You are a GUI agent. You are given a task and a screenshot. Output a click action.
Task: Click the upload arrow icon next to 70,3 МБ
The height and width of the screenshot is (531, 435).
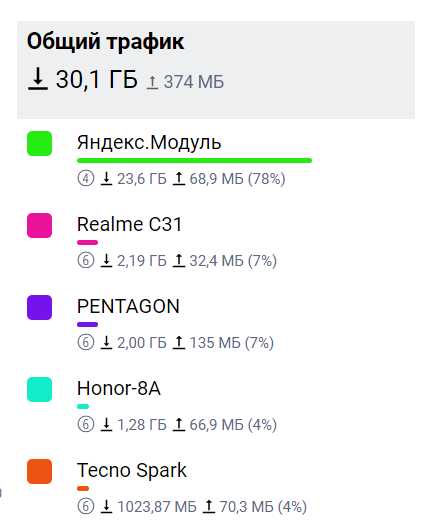point(209,506)
